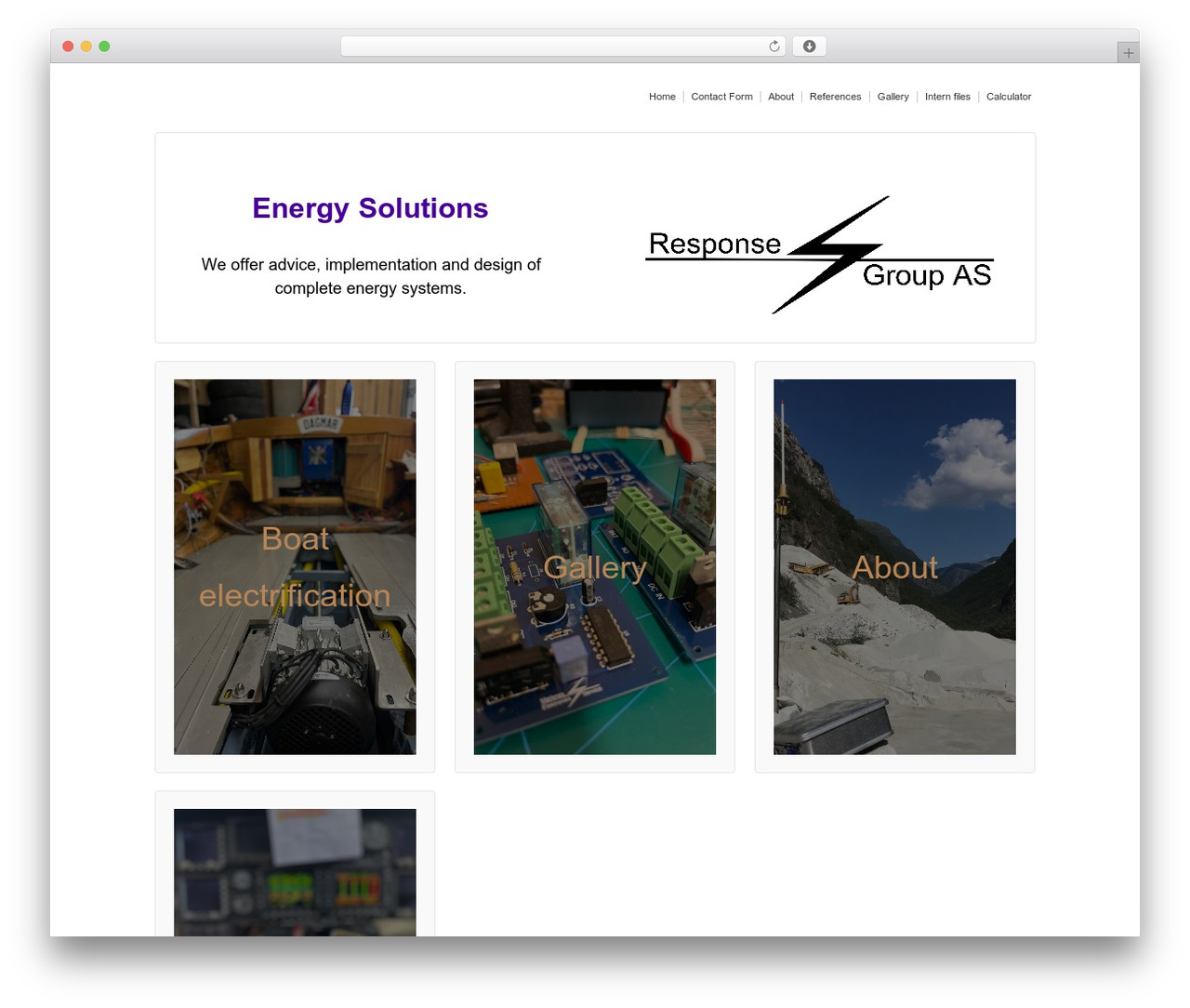Open the Contact Form menu item
The width and height of the screenshot is (1190, 1008).
tap(721, 97)
